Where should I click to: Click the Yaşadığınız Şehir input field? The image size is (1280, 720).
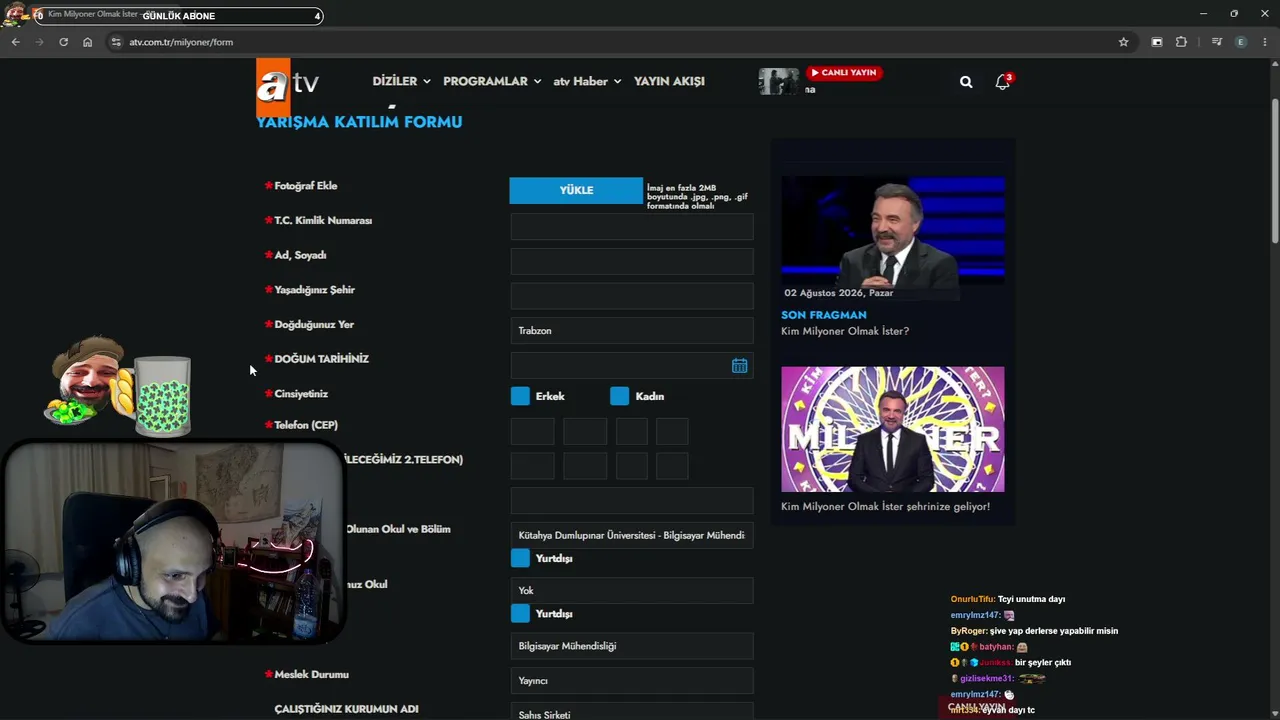click(x=632, y=296)
